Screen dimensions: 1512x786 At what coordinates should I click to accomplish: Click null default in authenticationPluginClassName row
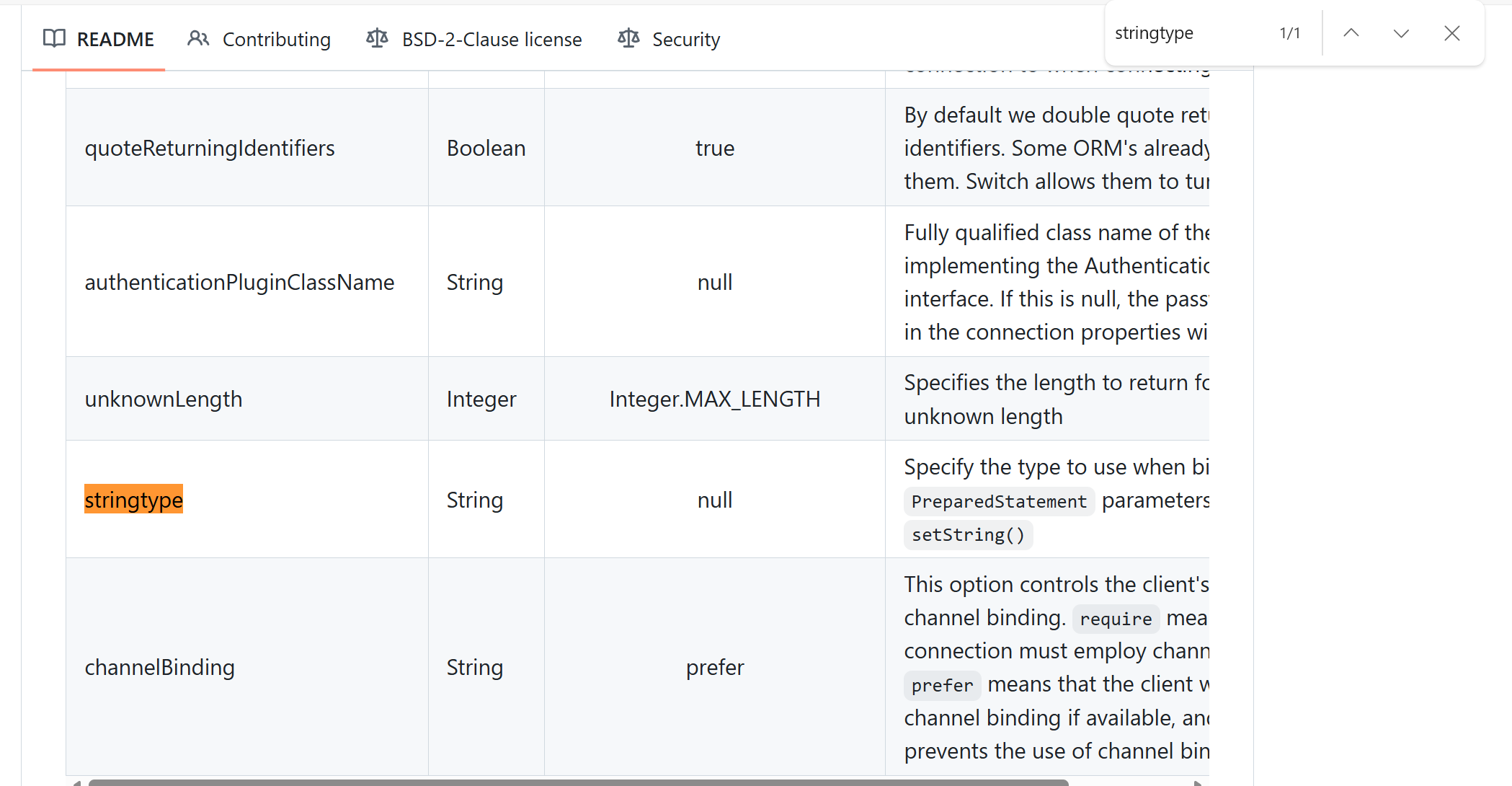point(715,282)
